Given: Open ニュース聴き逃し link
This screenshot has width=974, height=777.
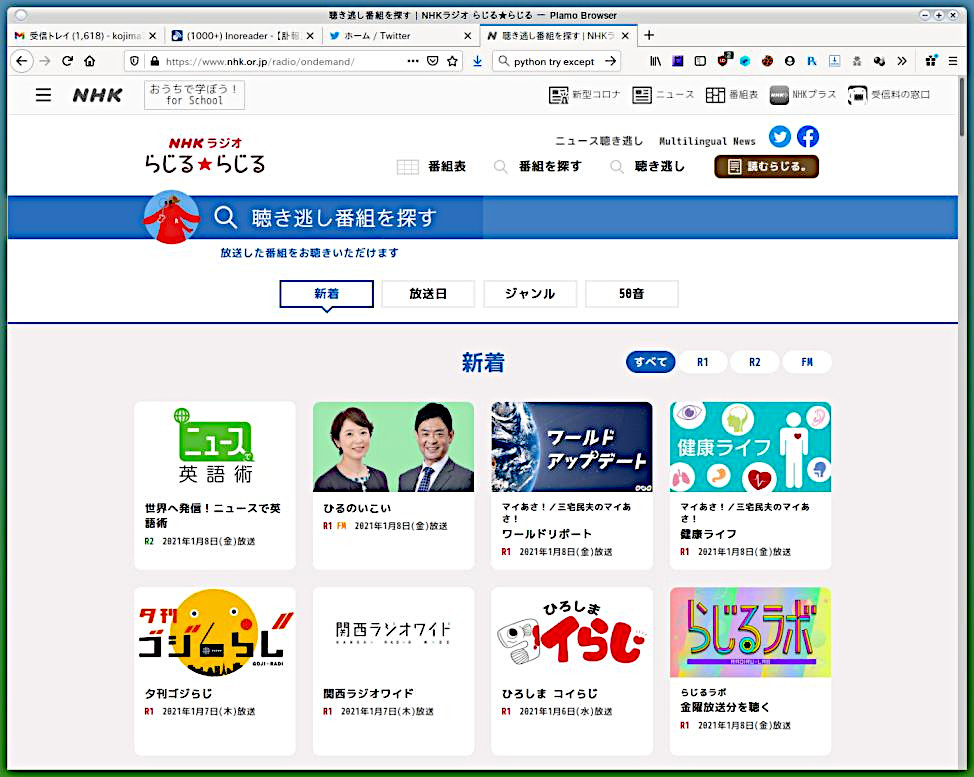Looking at the screenshot, I should pos(599,141).
